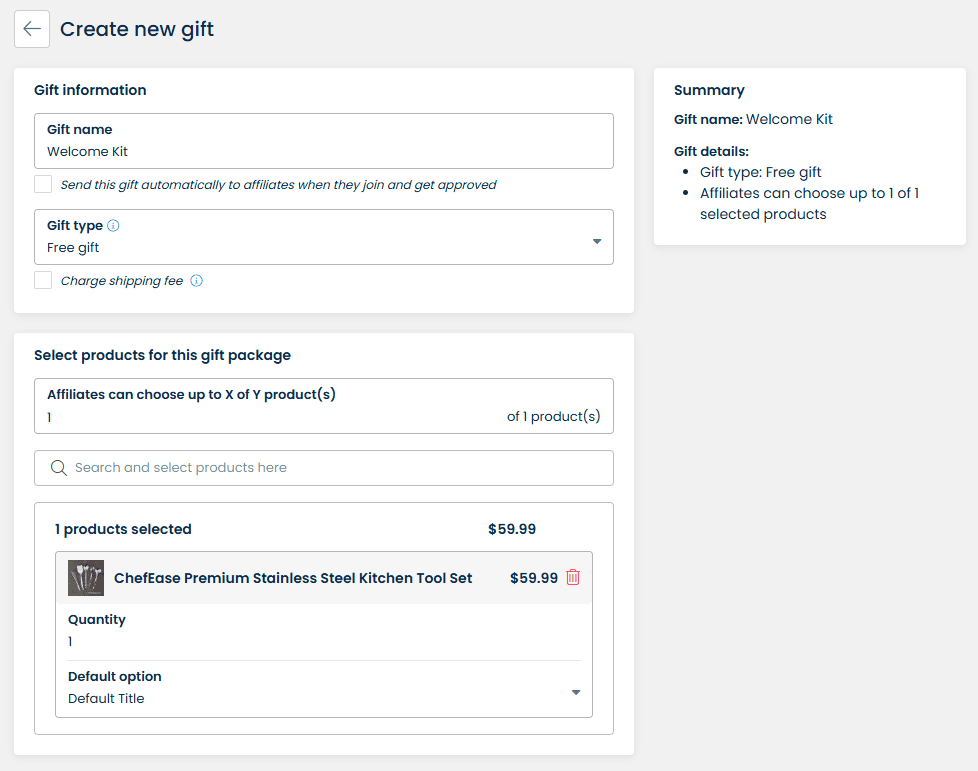Screen dimensions: 978x771
Task: Click the 'Create new gift' page title
Action: coord(137,29)
